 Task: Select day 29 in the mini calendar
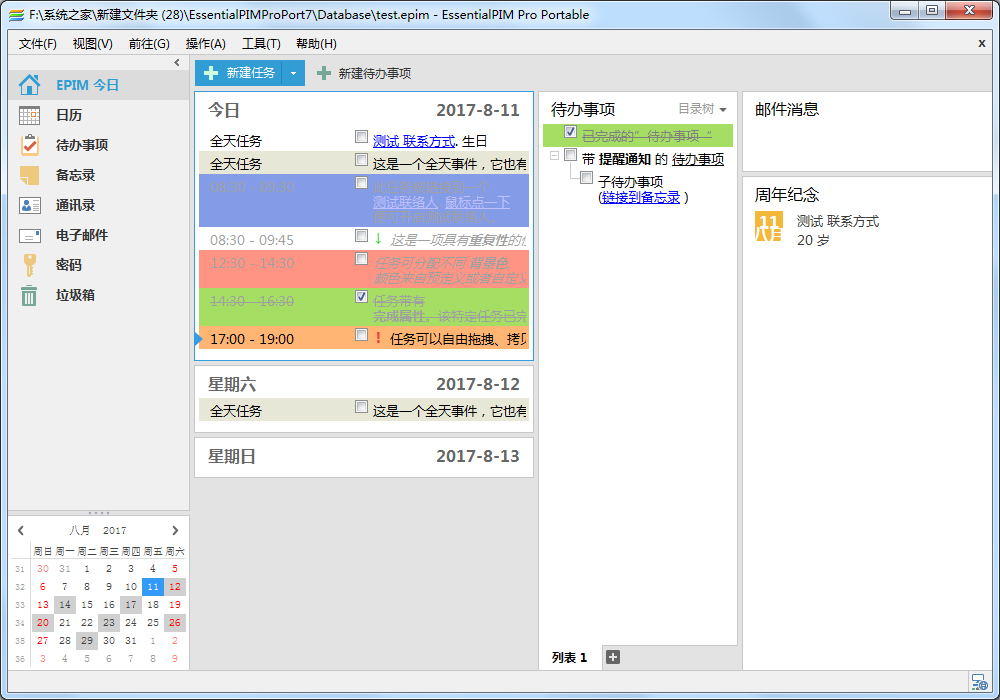tap(87, 640)
